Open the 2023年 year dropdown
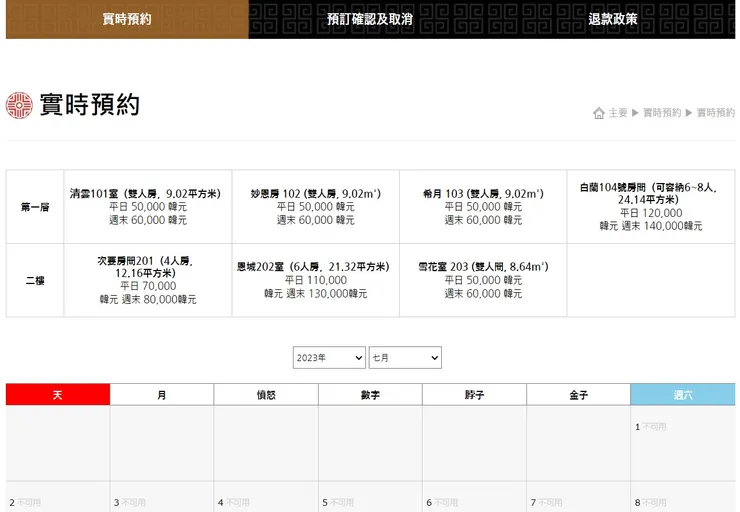The image size is (740, 512). pyautogui.click(x=329, y=358)
